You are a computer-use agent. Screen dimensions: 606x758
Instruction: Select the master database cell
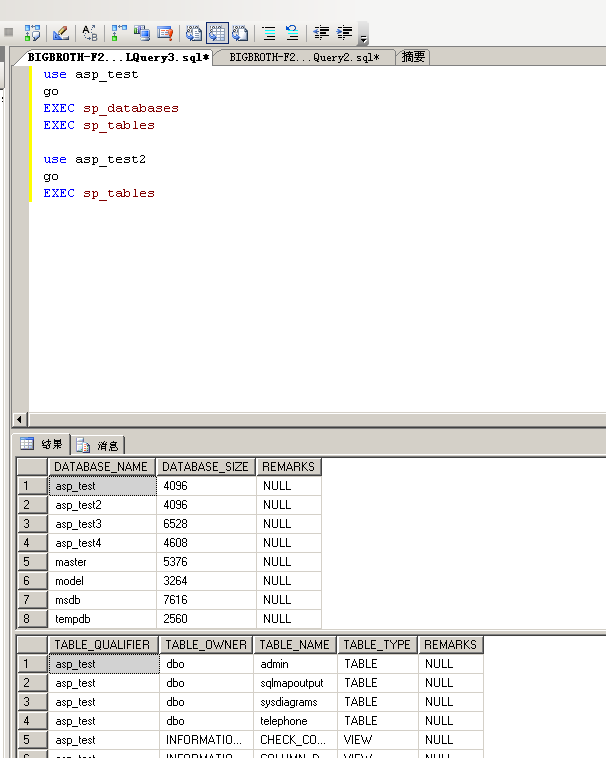pyautogui.click(x=102, y=562)
